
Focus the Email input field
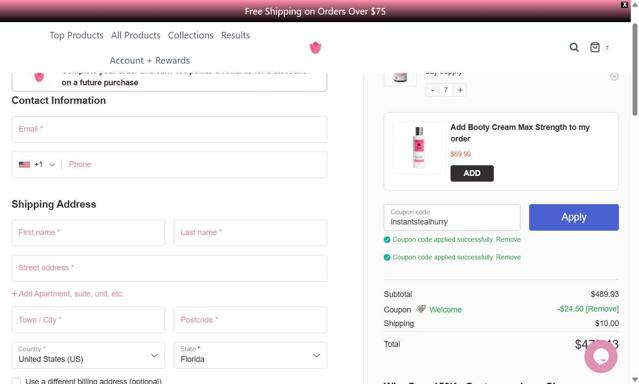170,129
